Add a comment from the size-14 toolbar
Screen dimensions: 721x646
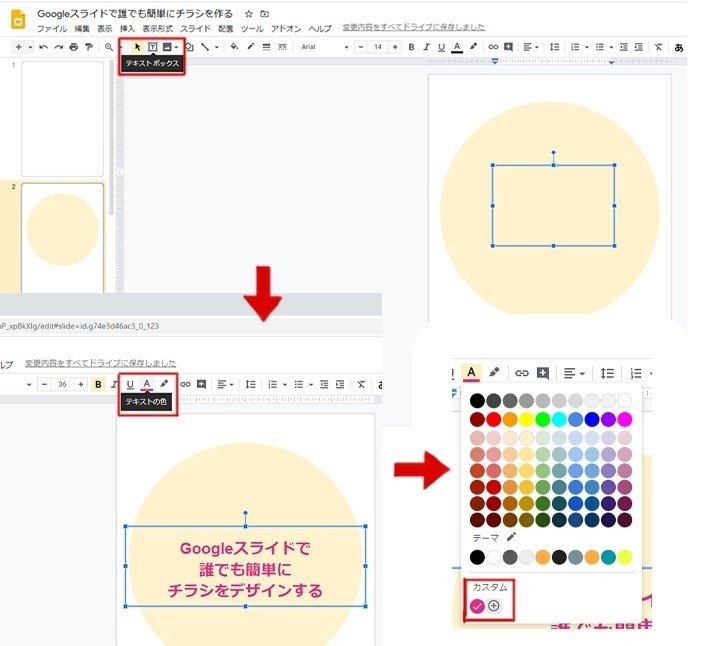(508, 47)
